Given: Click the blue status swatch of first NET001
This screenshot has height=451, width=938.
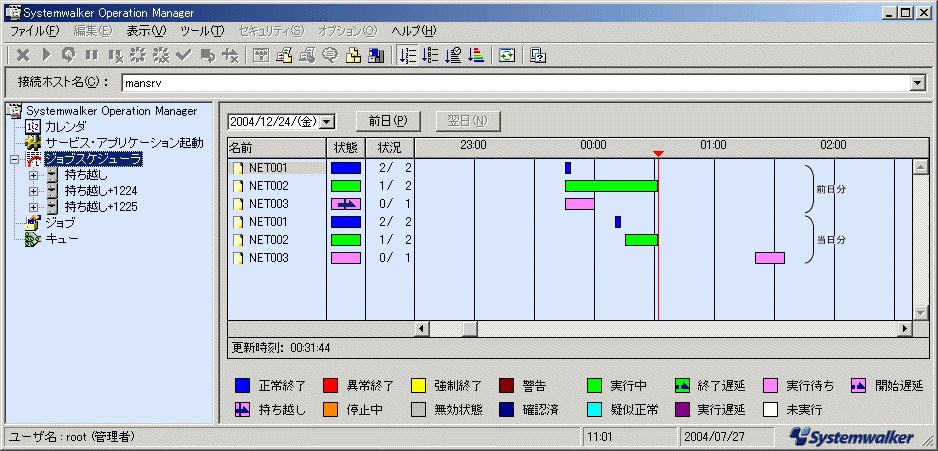Looking at the screenshot, I should click(346, 168).
